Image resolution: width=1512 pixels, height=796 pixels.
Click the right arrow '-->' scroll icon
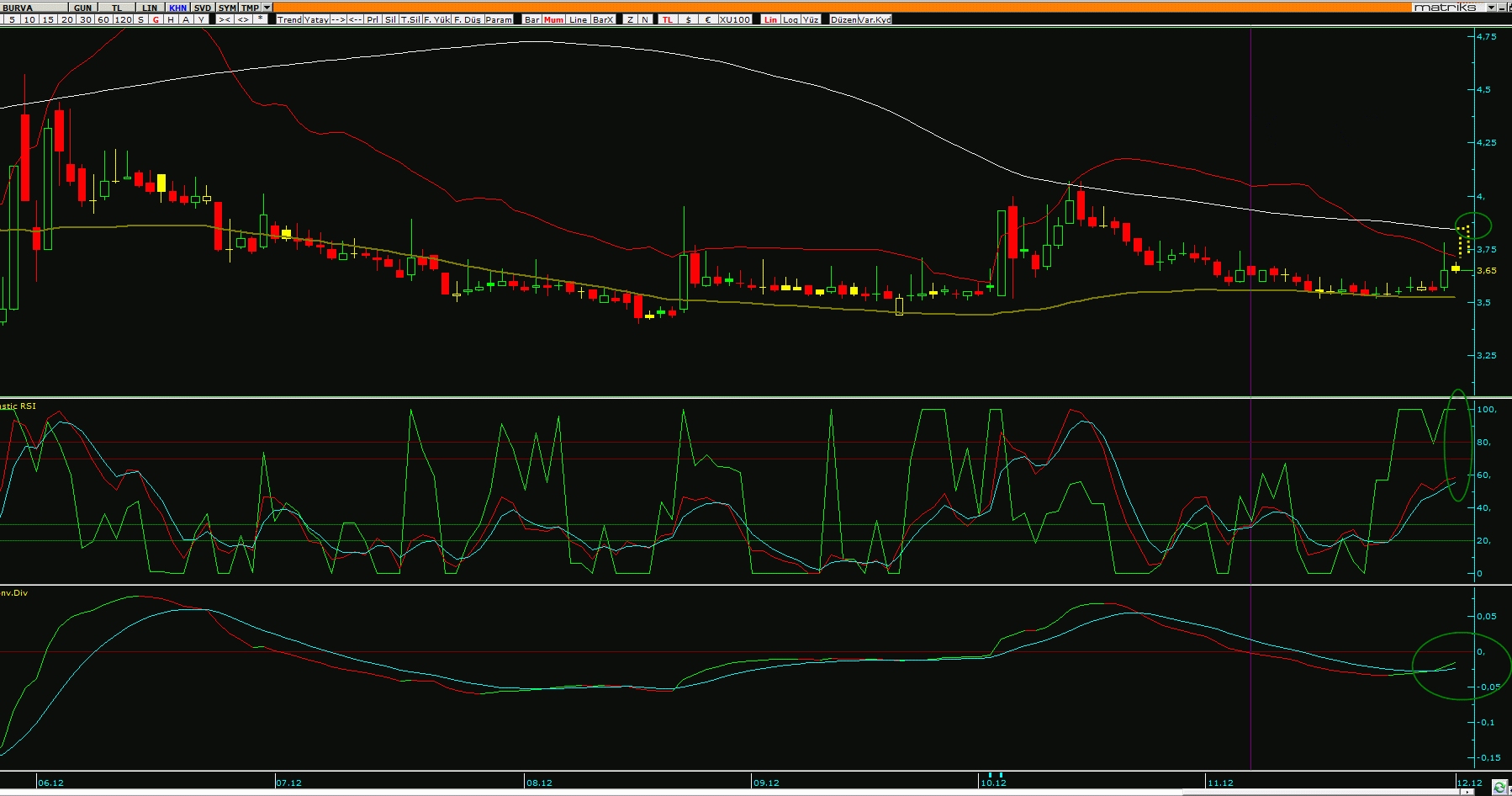point(338,19)
